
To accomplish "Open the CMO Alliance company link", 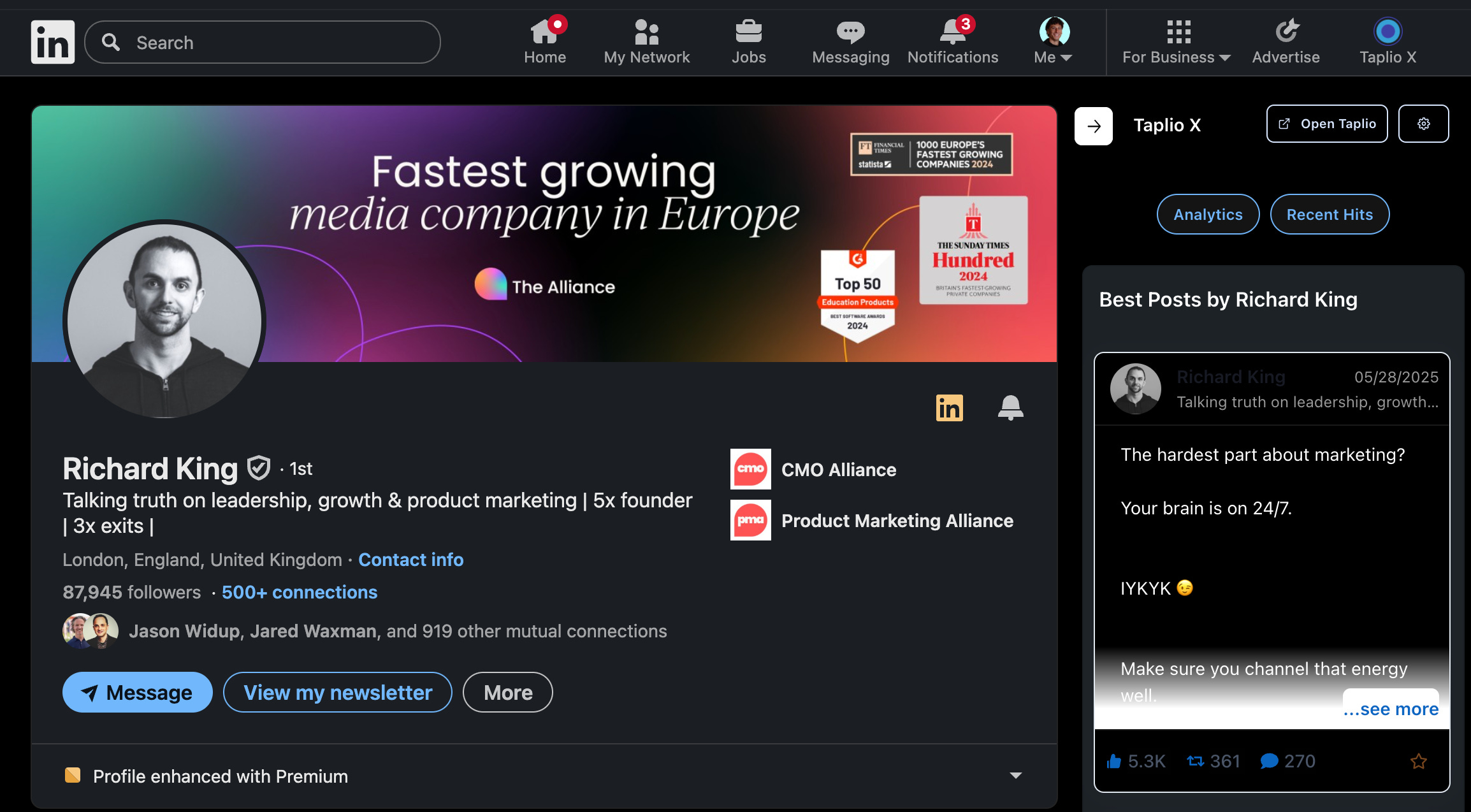I will click(x=839, y=470).
